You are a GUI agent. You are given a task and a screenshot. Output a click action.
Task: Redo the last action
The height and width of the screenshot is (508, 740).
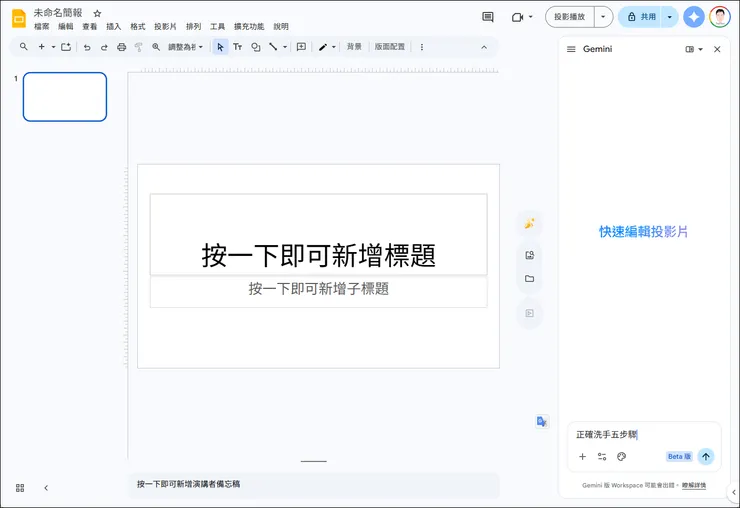[104, 47]
